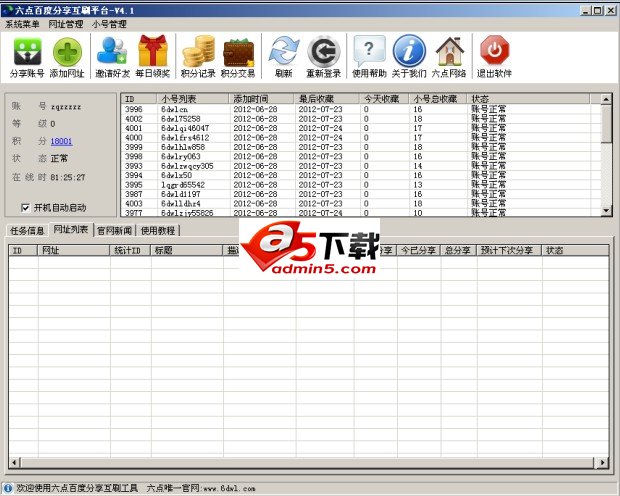Screen dimensions: 620x496
Task: Click account list vertical scrollbar thumb
Action: tap(606, 123)
